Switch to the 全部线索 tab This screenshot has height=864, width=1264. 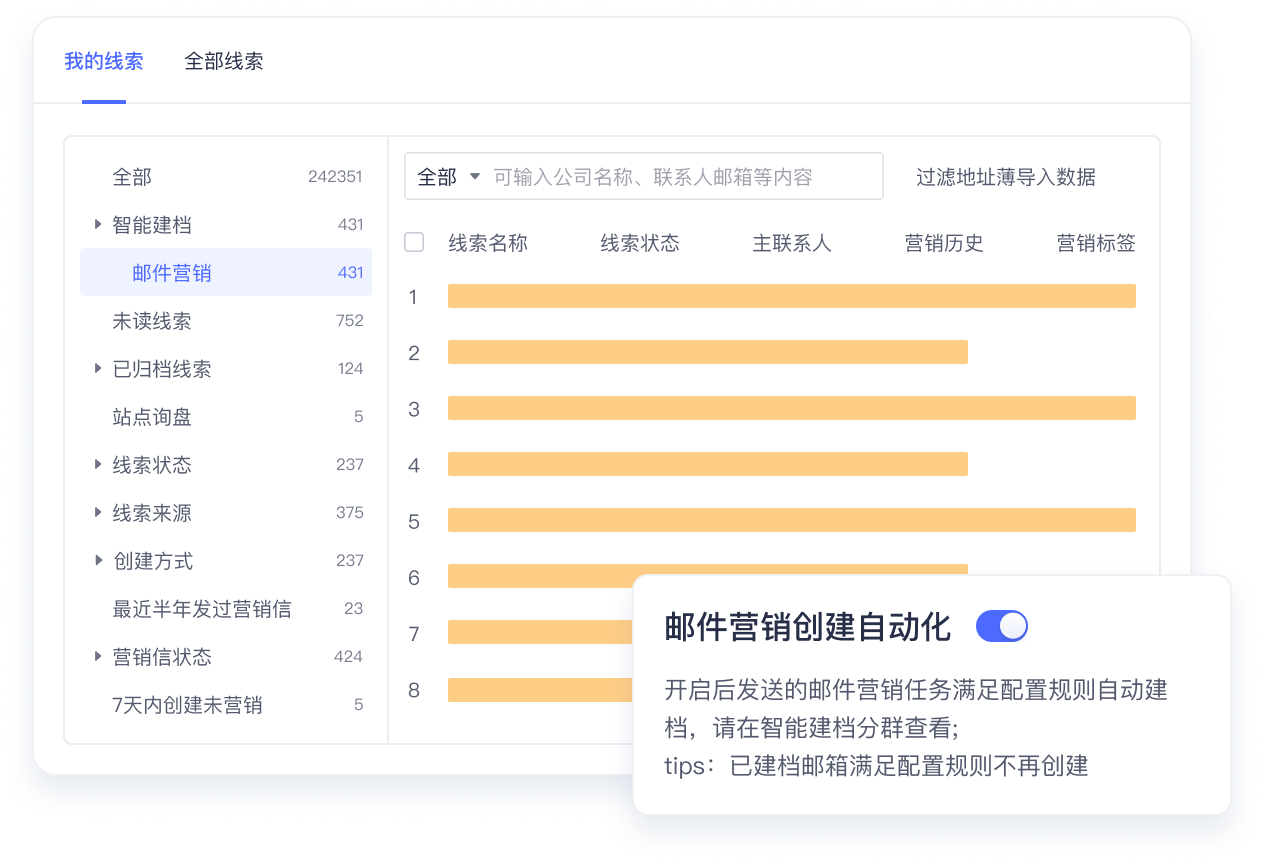(223, 61)
